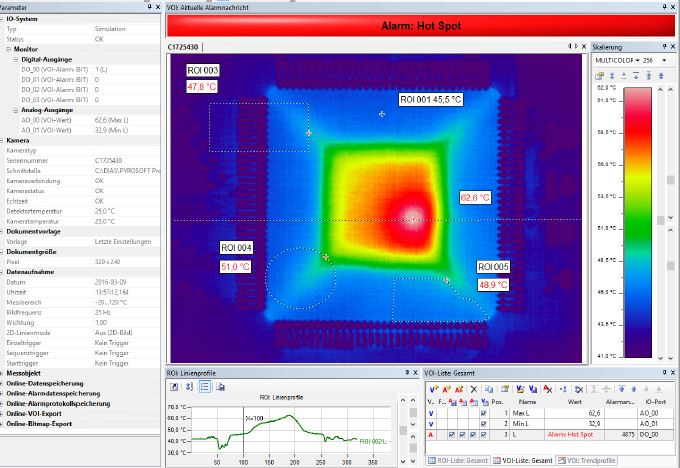Edit the alarm with the A pencil icon
Screen dimensions: 680x468
[459, 389]
